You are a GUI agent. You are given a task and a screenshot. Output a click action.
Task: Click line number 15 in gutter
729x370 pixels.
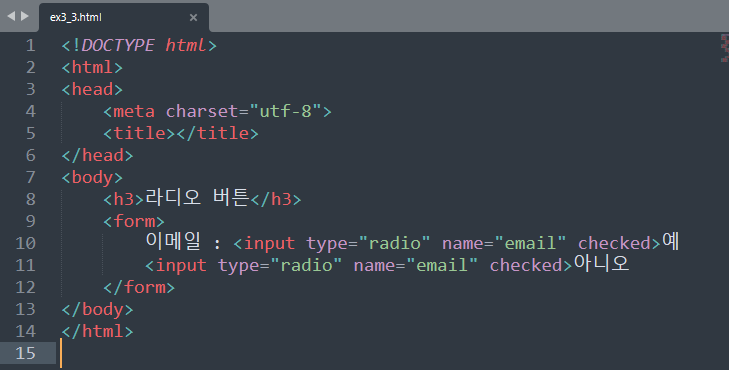tap(26, 354)
